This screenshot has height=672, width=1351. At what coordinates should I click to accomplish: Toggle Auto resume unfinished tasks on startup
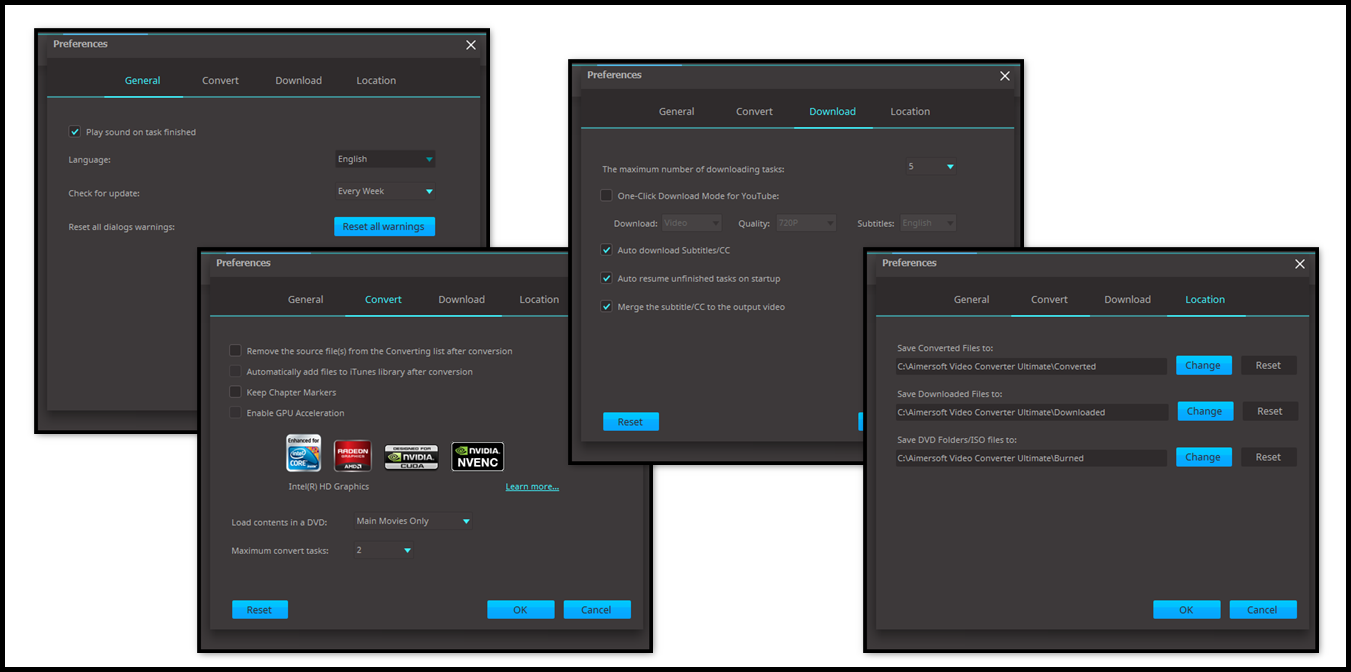point(606,278)
